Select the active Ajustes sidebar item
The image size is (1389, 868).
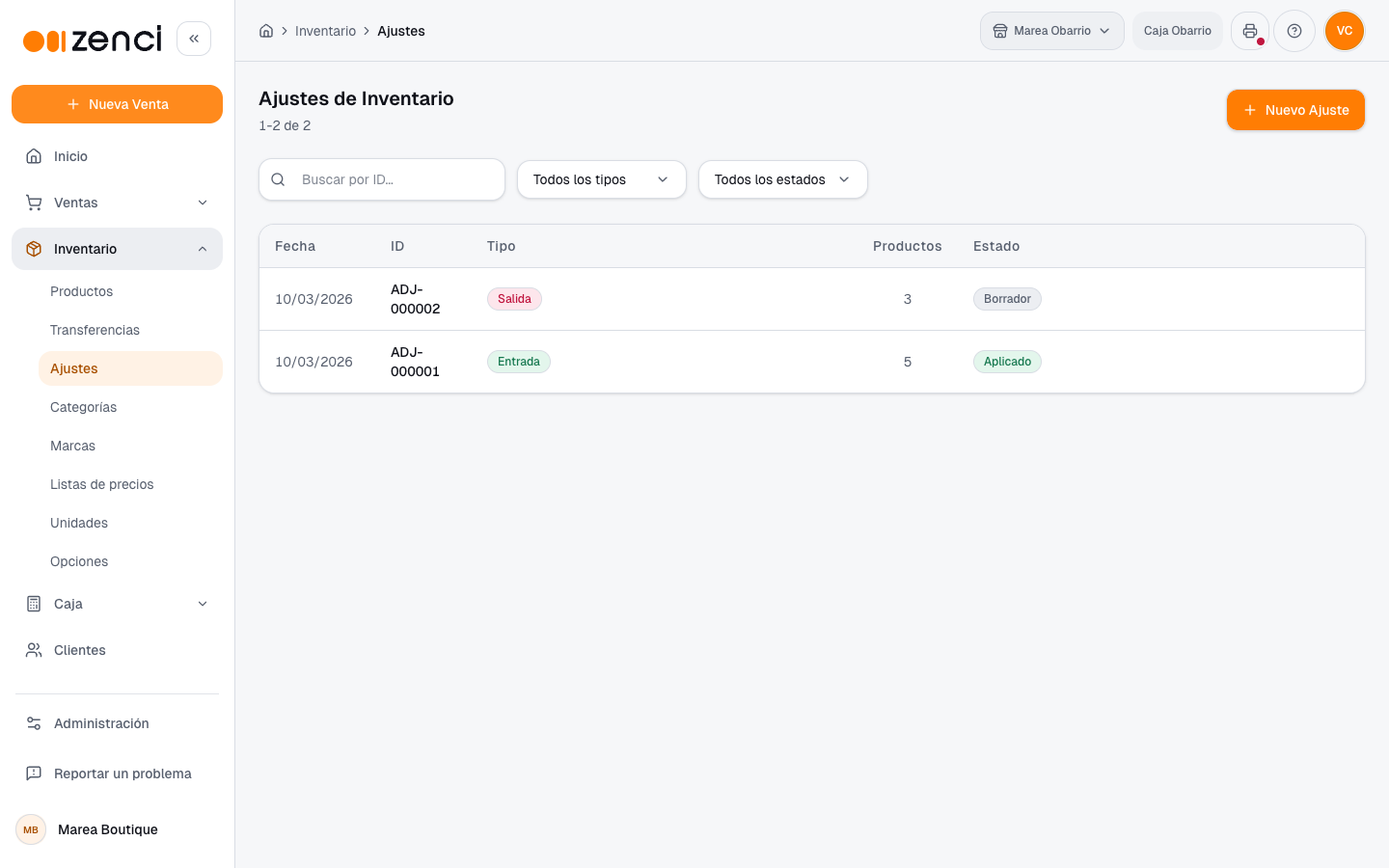[x=130, y=368]
